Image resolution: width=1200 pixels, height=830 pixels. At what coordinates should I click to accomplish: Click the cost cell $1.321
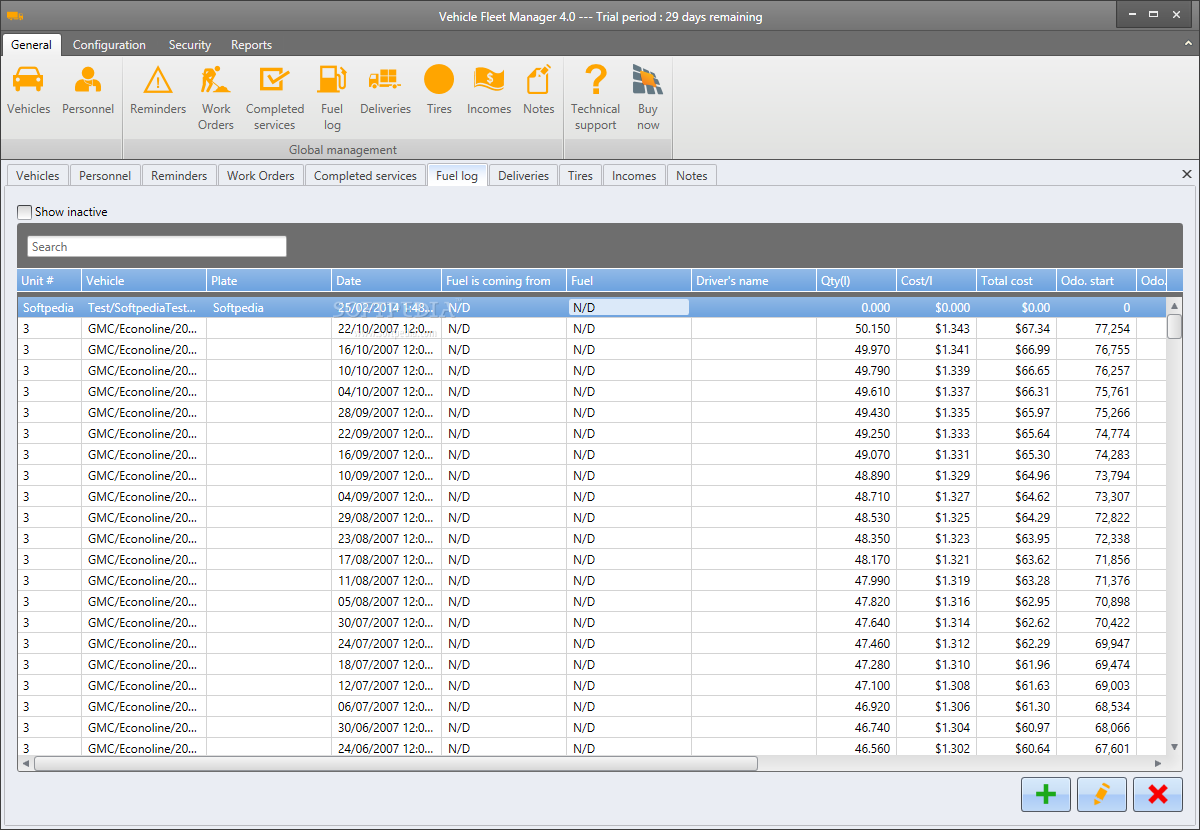click(x=936, y=559)
